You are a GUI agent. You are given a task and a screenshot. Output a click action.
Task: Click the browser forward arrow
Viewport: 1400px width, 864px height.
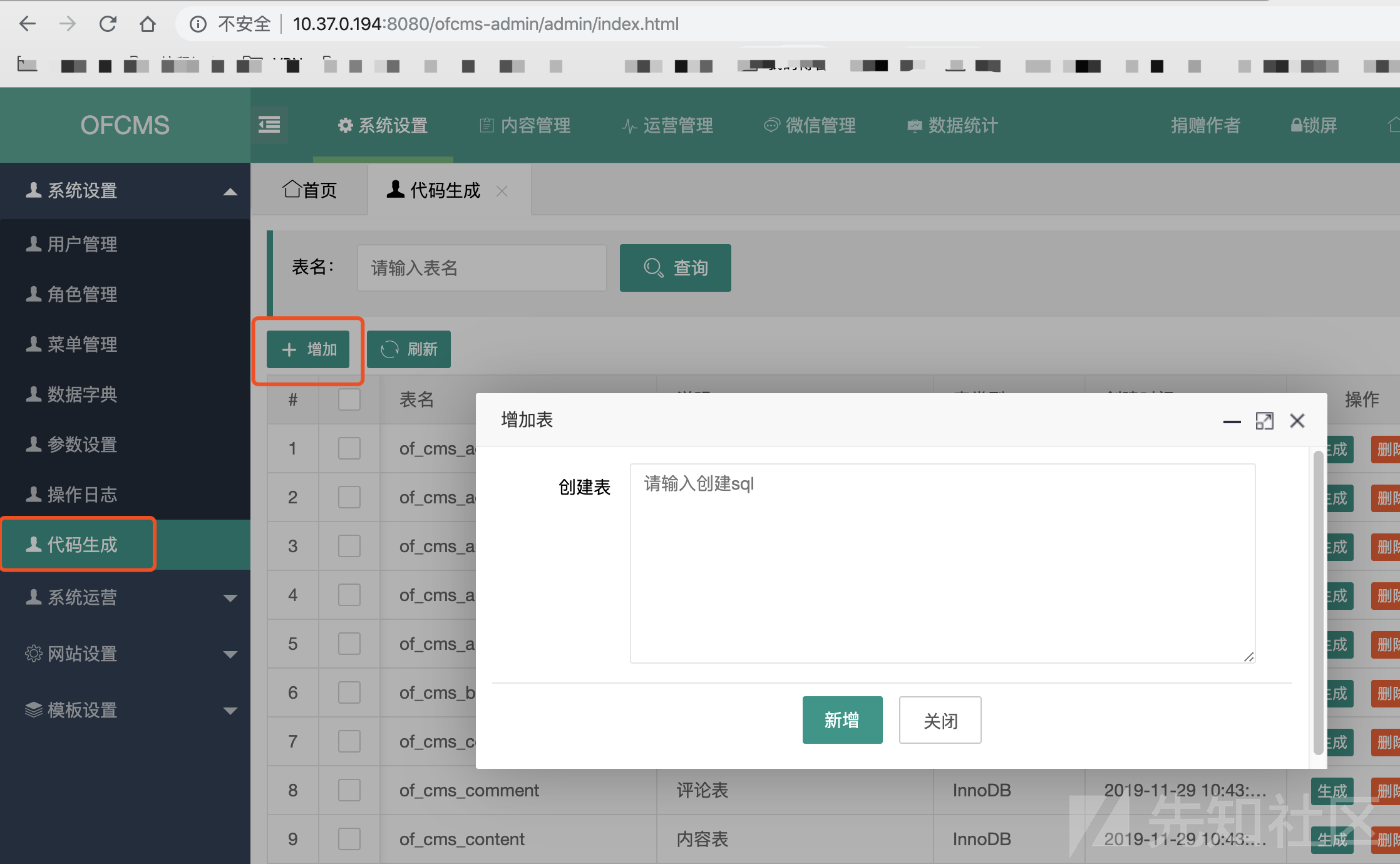(68, 24)
